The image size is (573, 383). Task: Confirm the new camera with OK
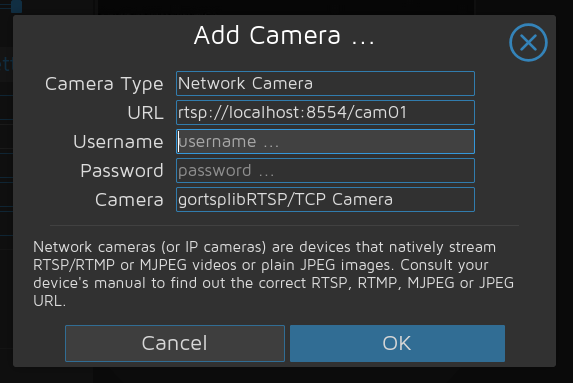click(x=398, y=344)
